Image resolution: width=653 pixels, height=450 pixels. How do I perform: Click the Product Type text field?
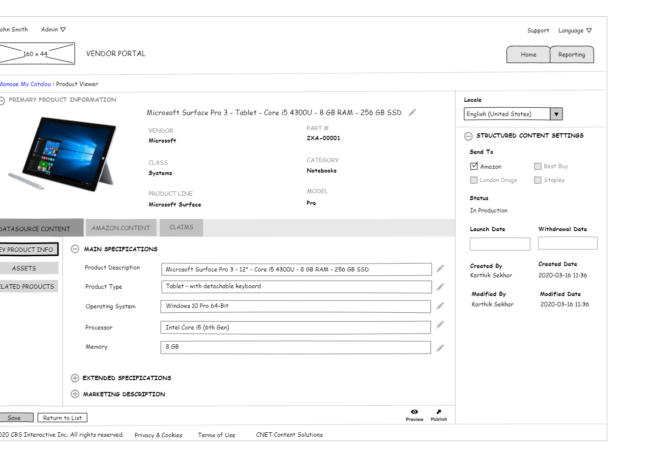pyautogui.click(x=296, y=286)
